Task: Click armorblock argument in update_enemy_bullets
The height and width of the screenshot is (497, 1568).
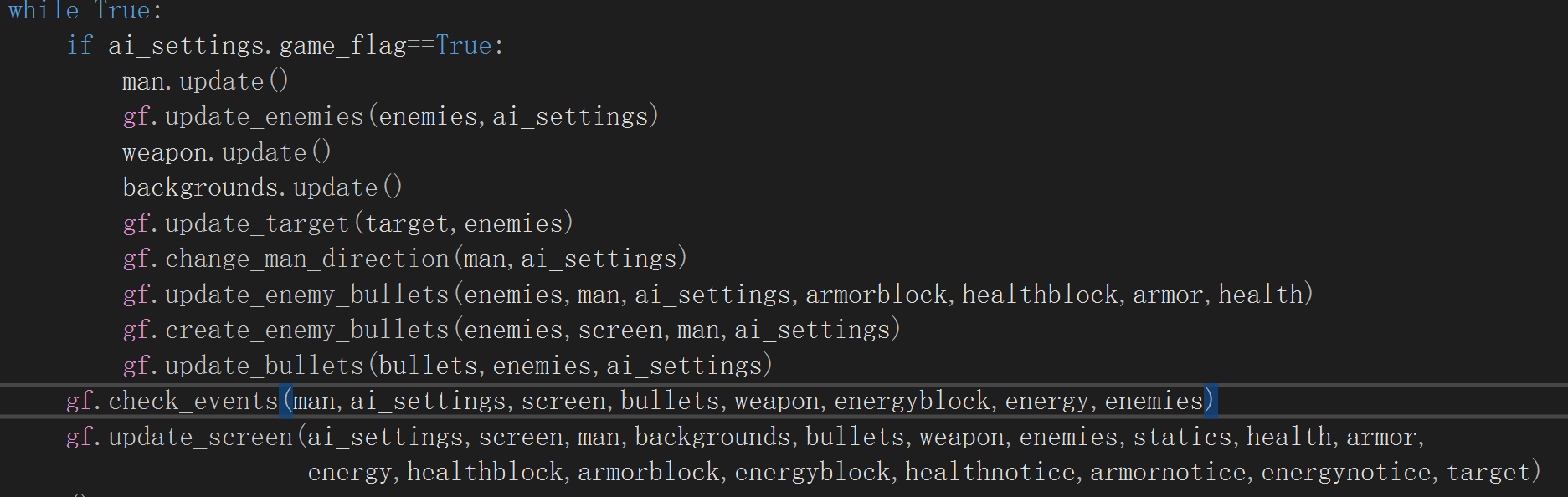Action: point(877,295)
